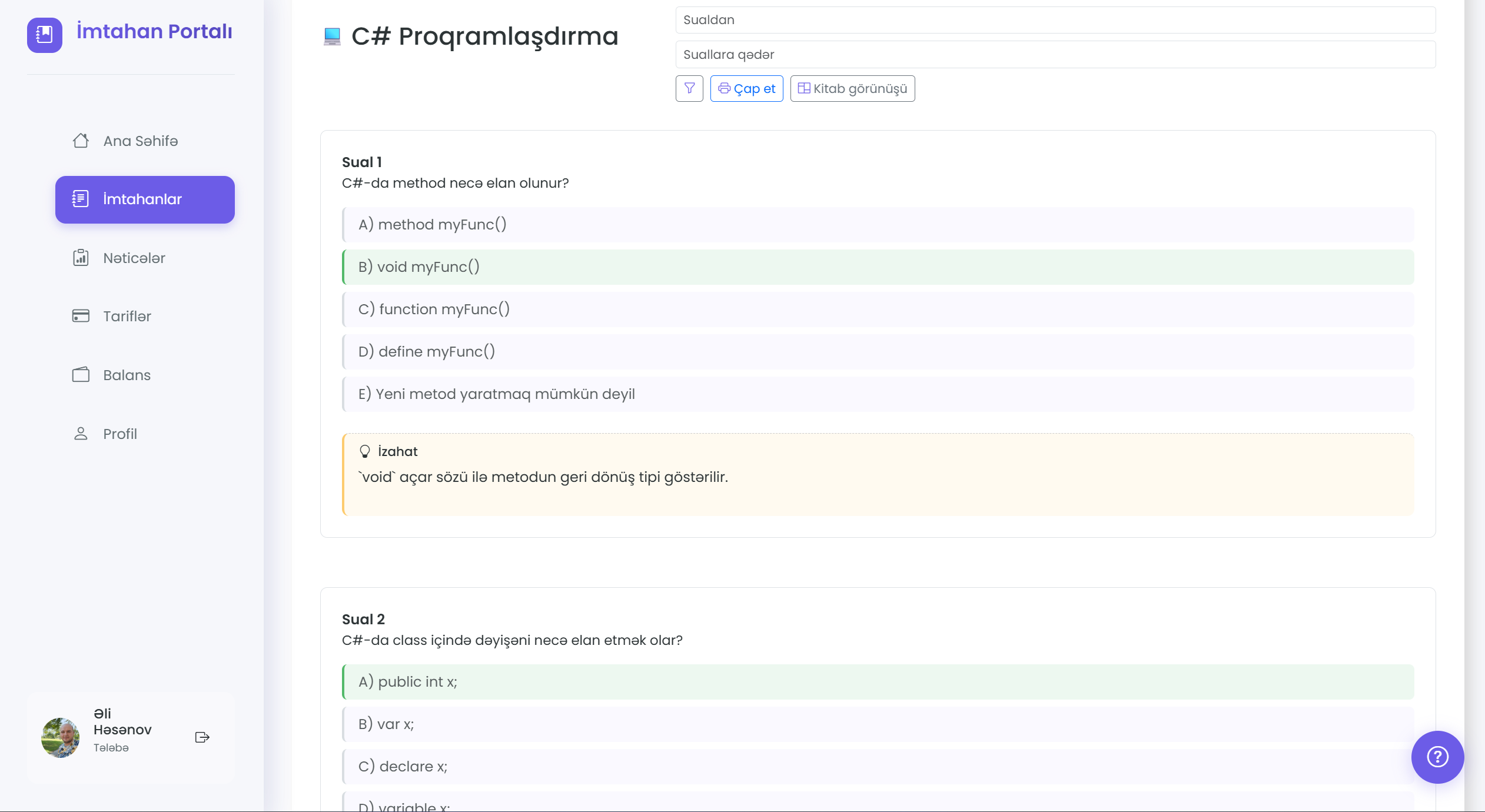Focus the Sualdan input field
Image resolution: width=1485 pixels, height=812 pixels.
point(1055,20)
